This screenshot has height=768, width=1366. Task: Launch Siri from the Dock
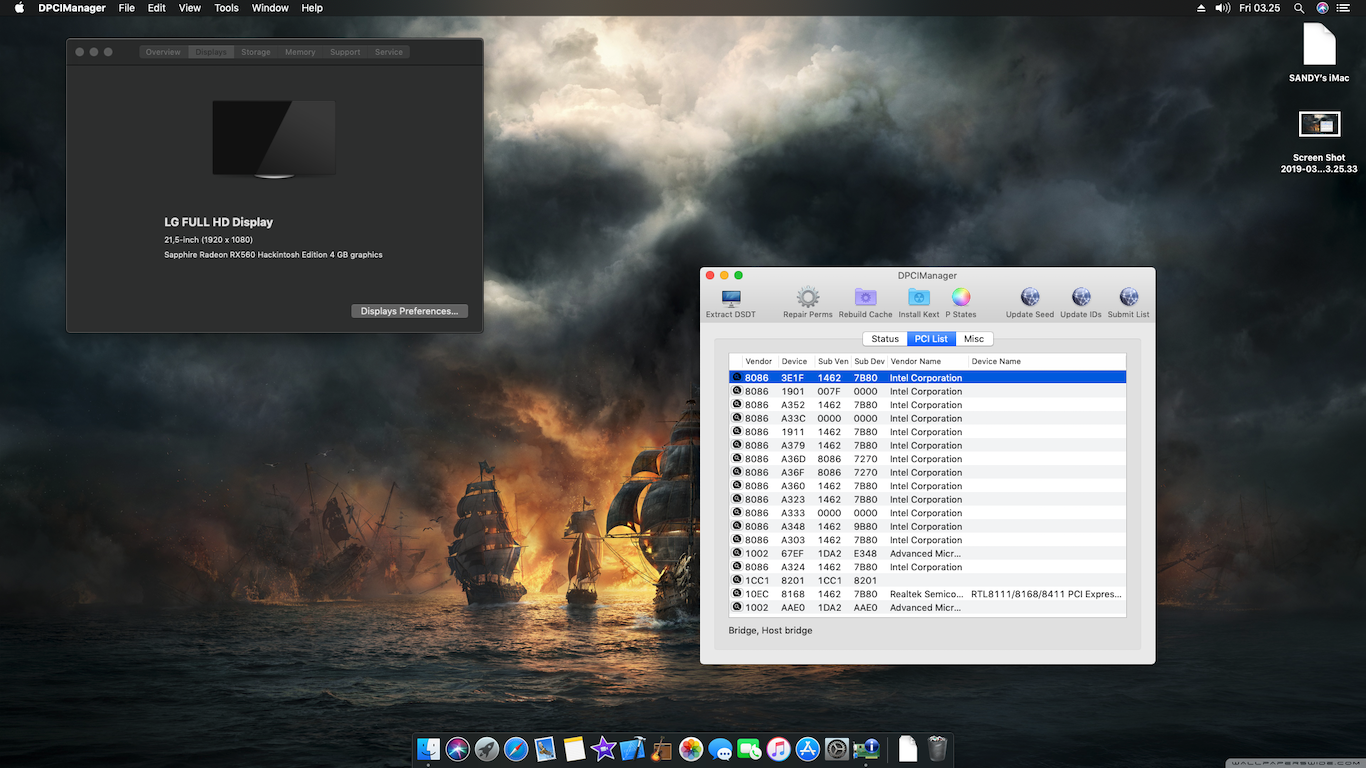pyautogui.click(x=458, y=749)
